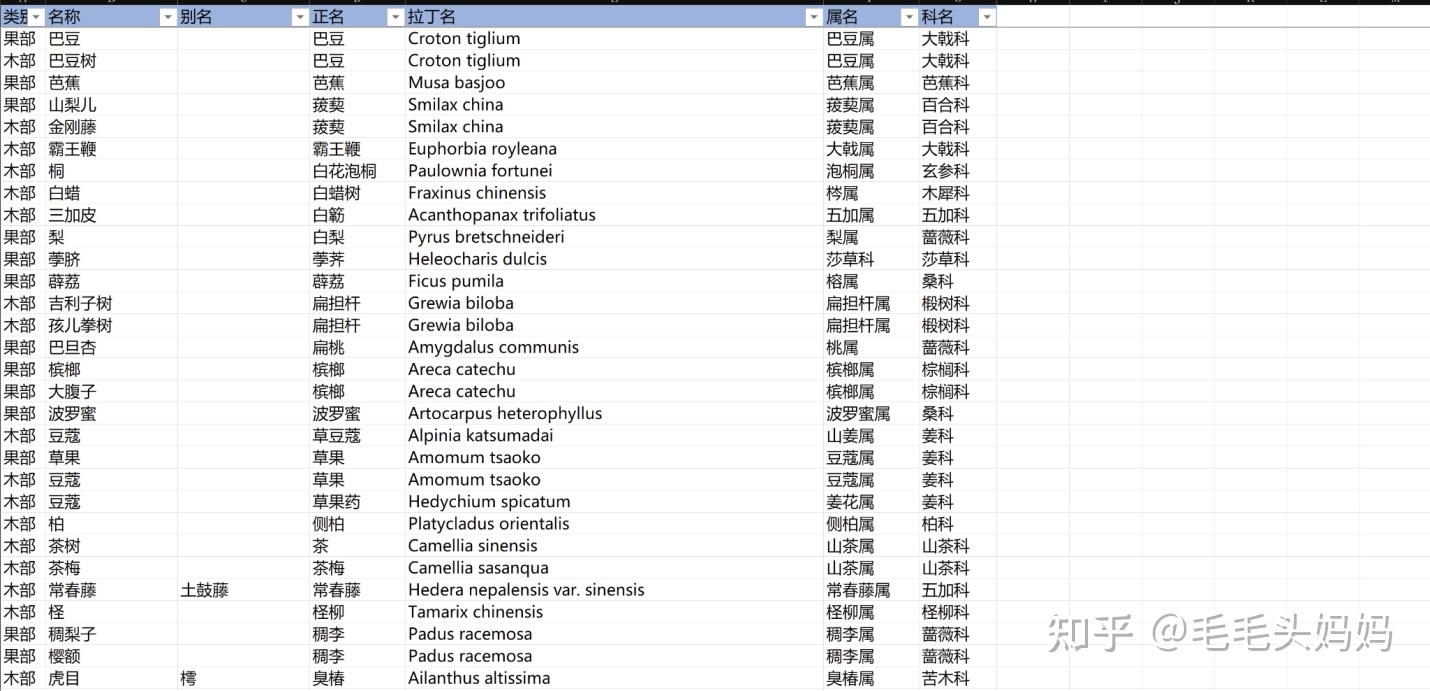Select the 五加属 genus cell

[x=871, y=215]
